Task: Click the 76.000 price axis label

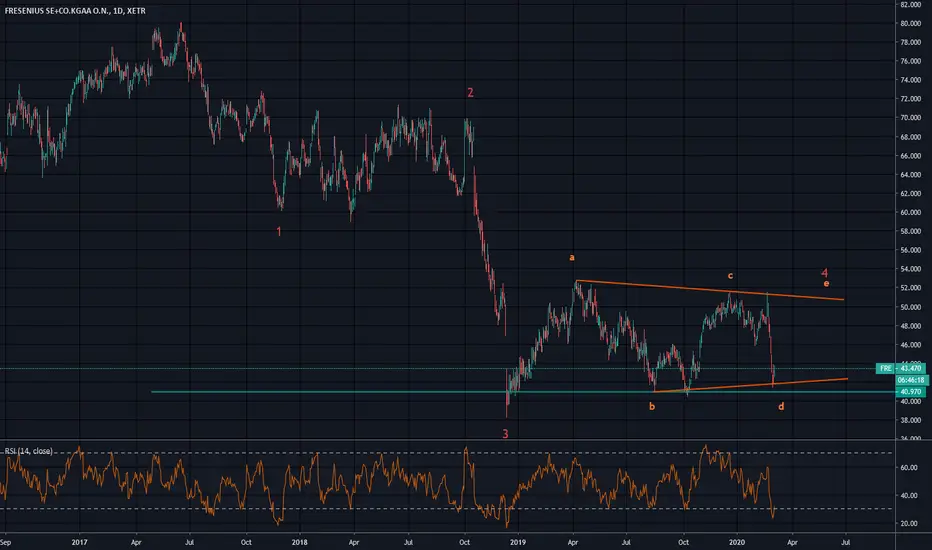Action: (911, 61)
